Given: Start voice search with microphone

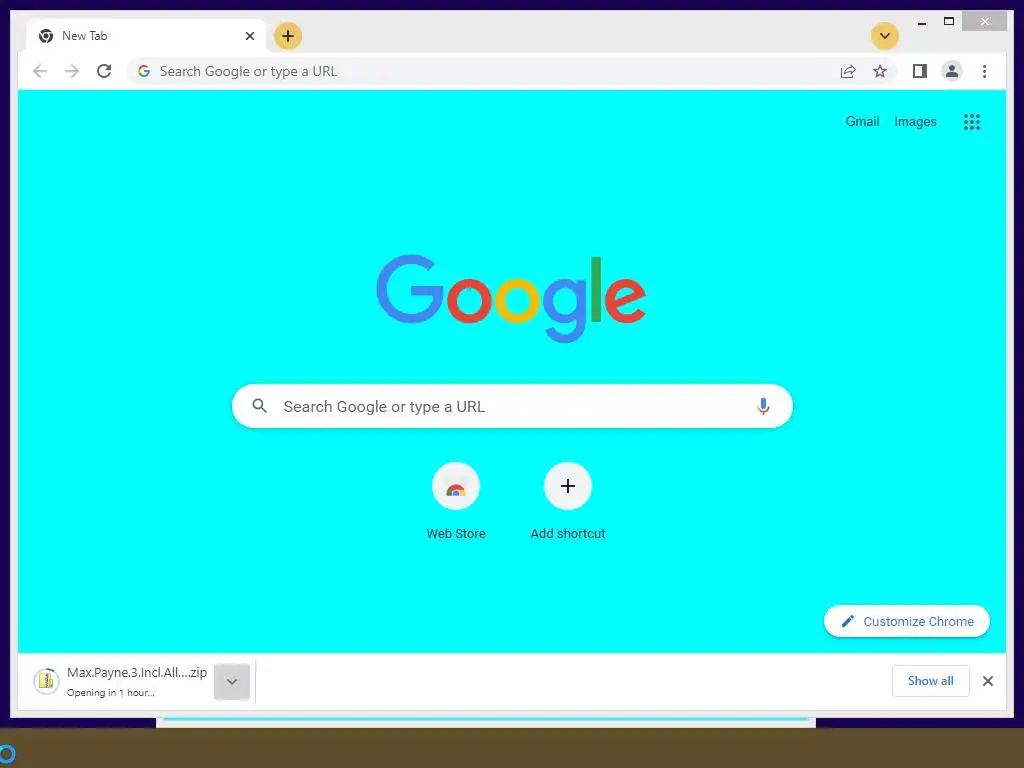Looking at the screenshot, I should (x=763, y=406).
